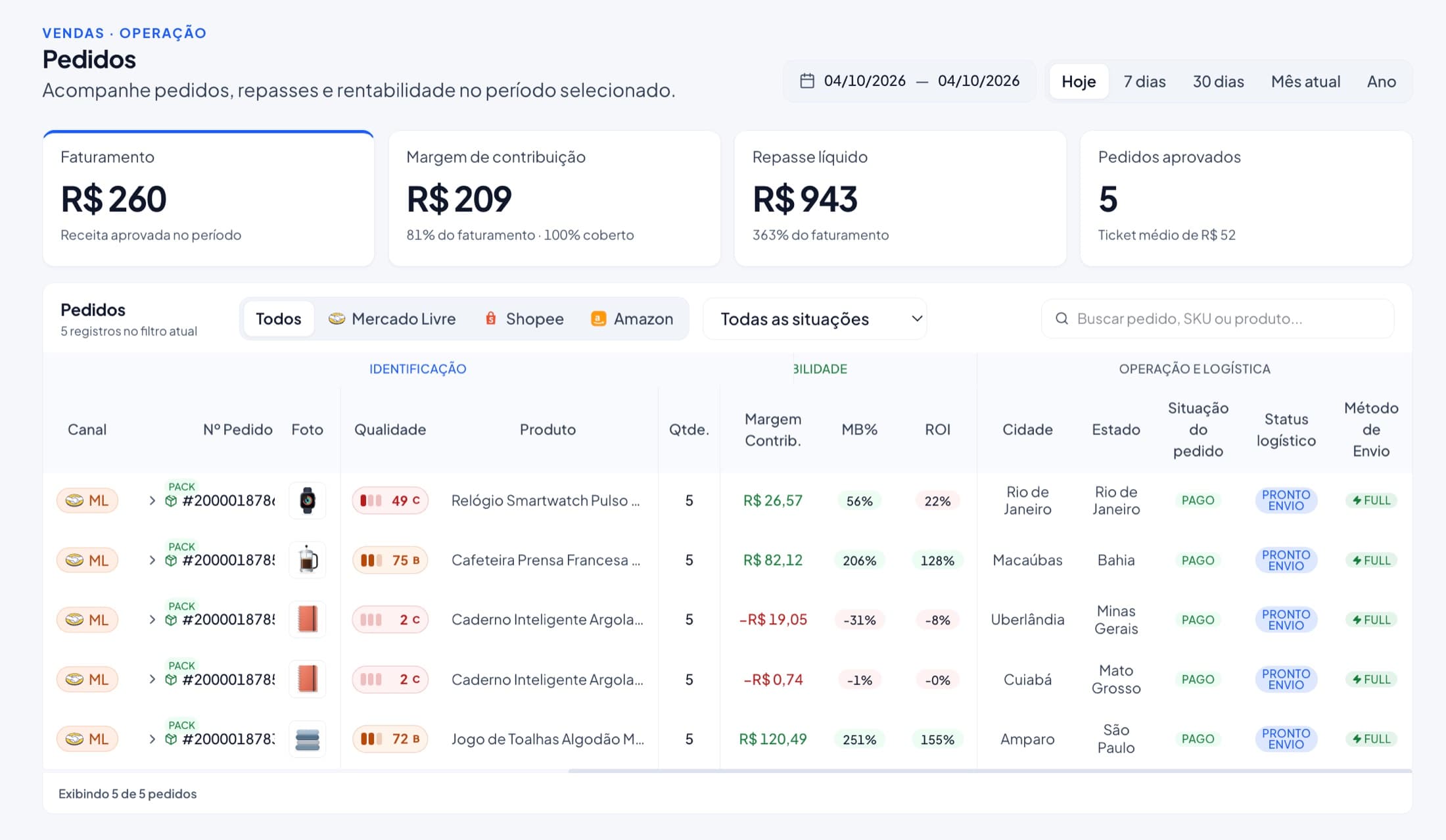
Task: Switch to the Shopee tab
Action: (x=524, y=319)
